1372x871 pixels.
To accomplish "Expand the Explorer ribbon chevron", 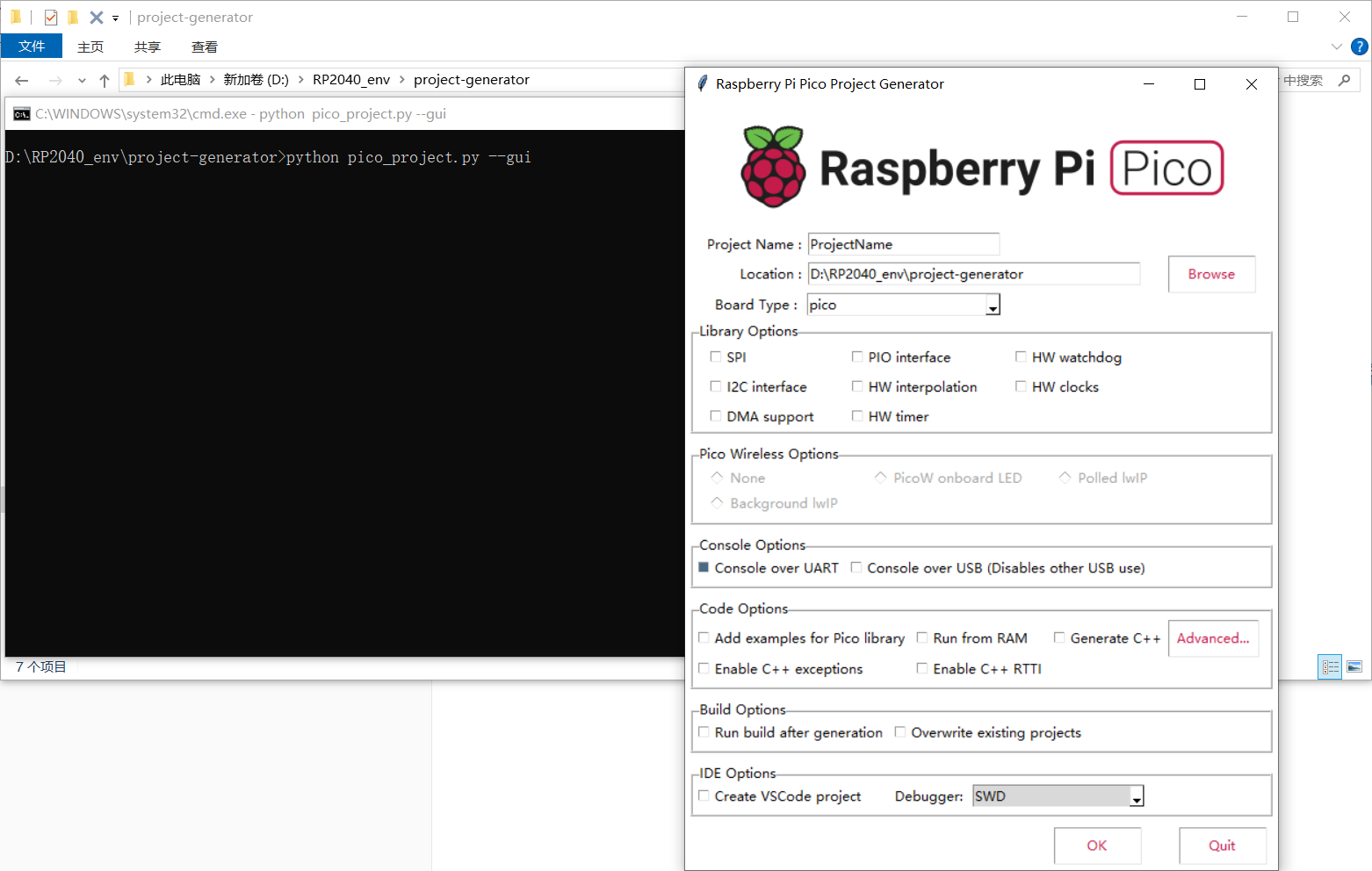I will [1337, 47].
